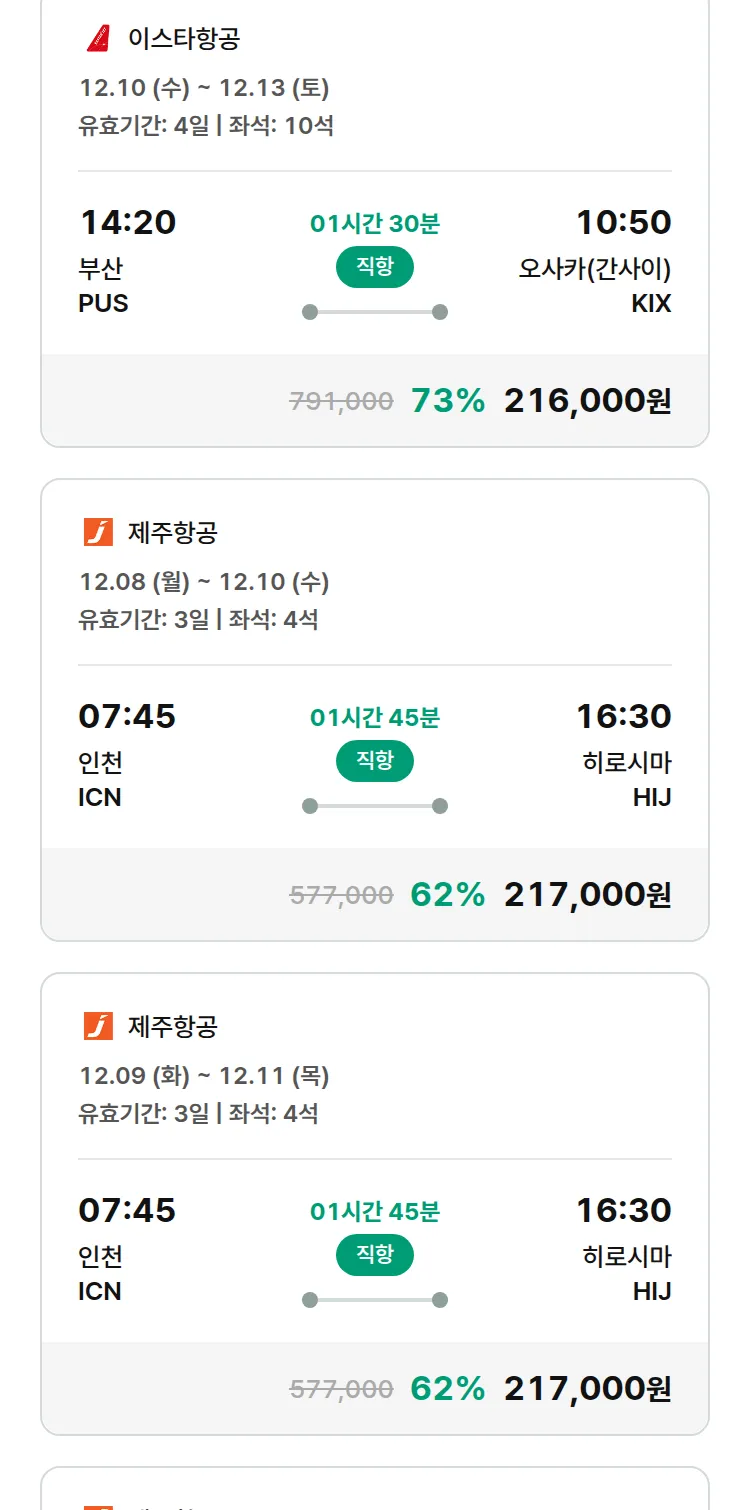Click the Eastar Jet red tail logo
Screen dimensions: 750x1510
click(98, 39)
